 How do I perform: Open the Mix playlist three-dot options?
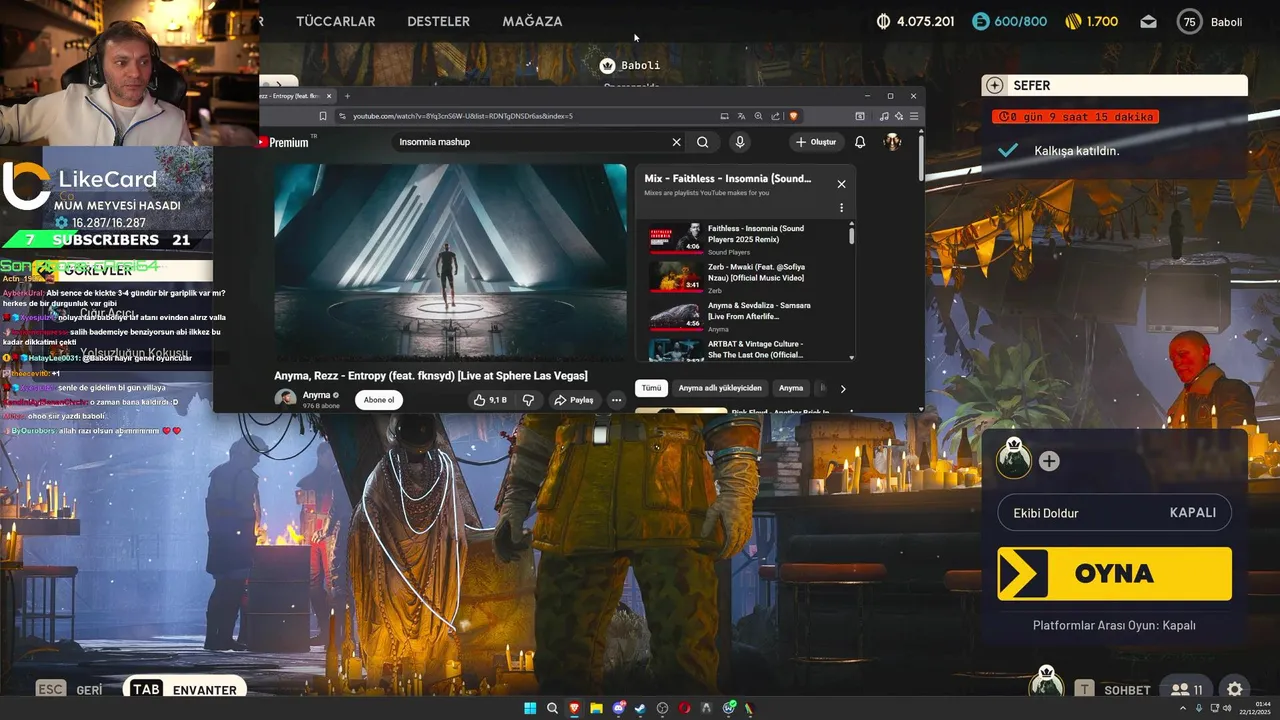click(841, 208)
